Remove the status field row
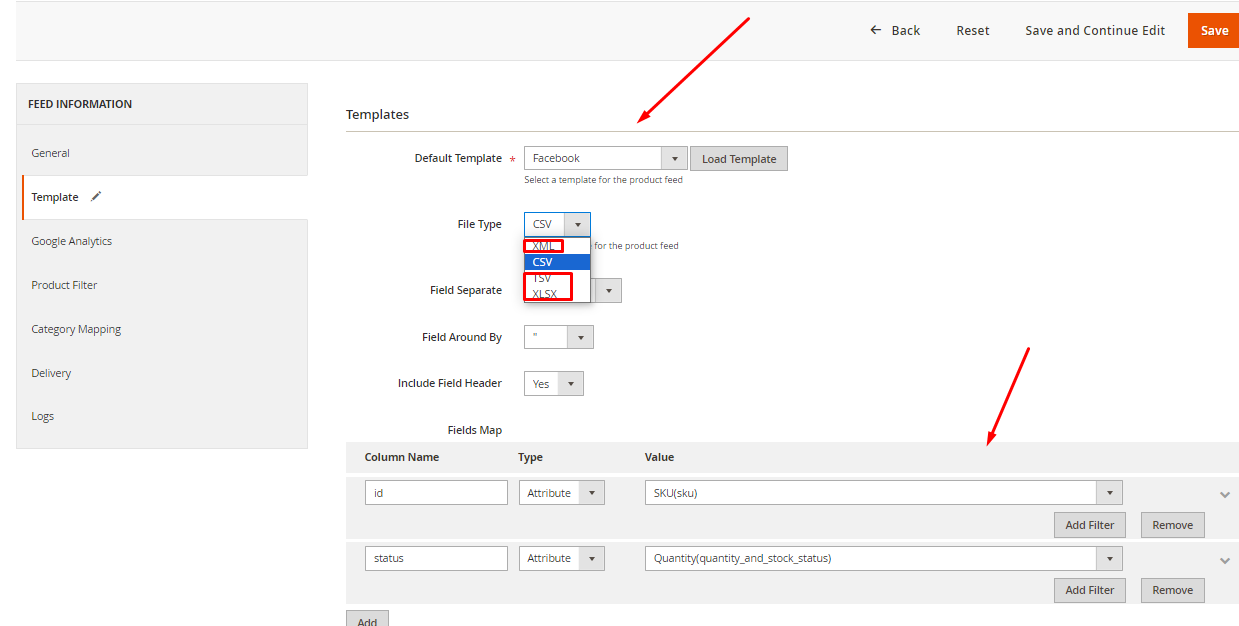Screen dimensions: 1239x626 point(1172,590)
